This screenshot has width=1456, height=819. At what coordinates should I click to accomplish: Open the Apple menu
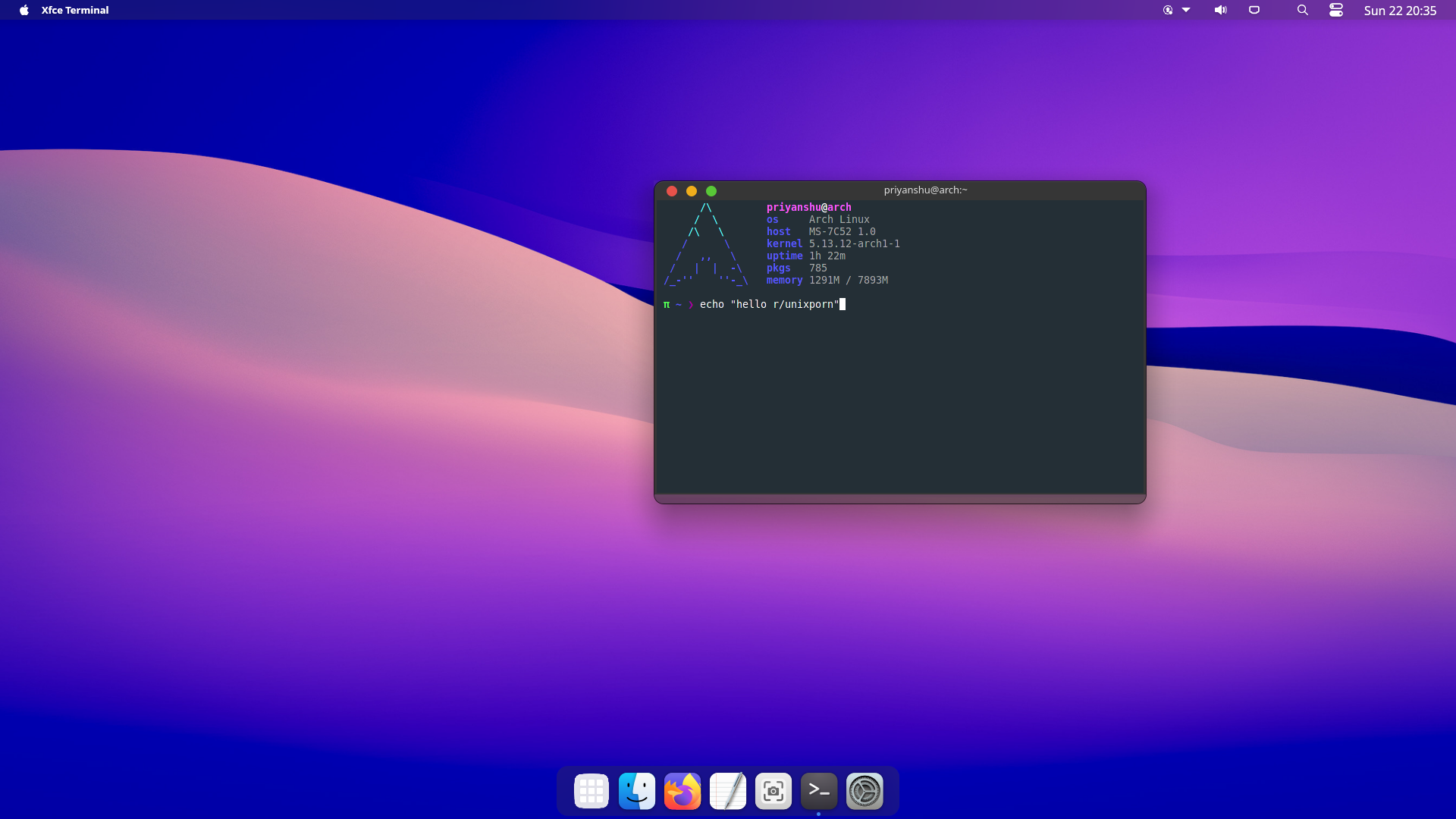(x=24, y=10)
